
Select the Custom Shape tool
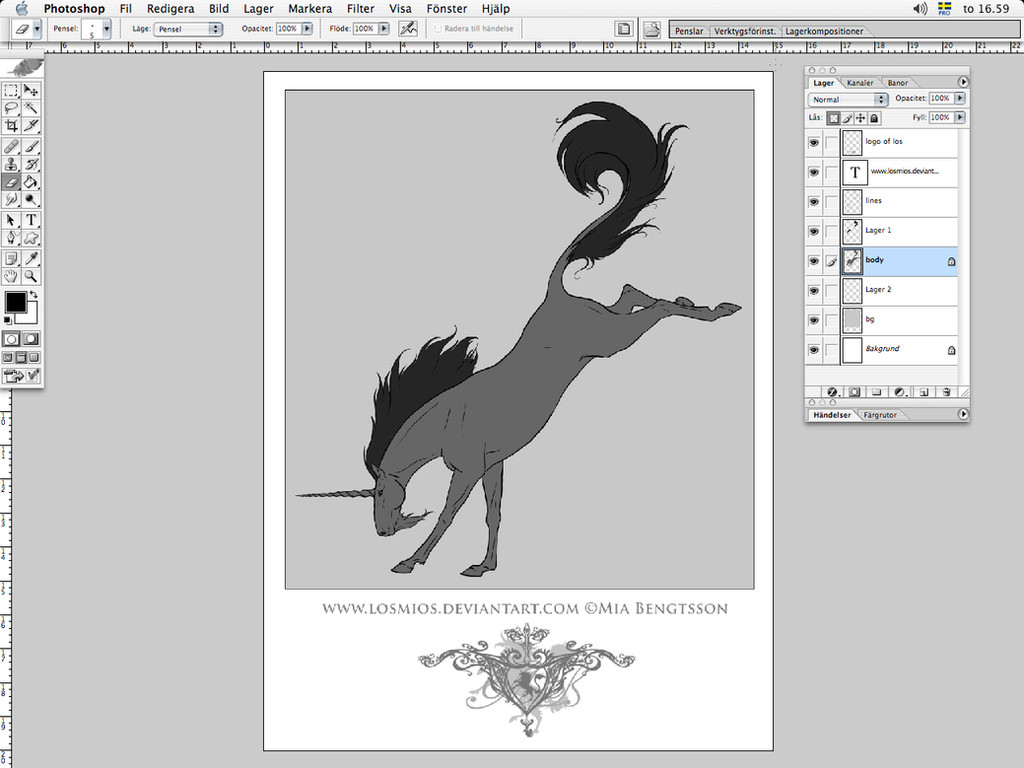pos(31,238)
